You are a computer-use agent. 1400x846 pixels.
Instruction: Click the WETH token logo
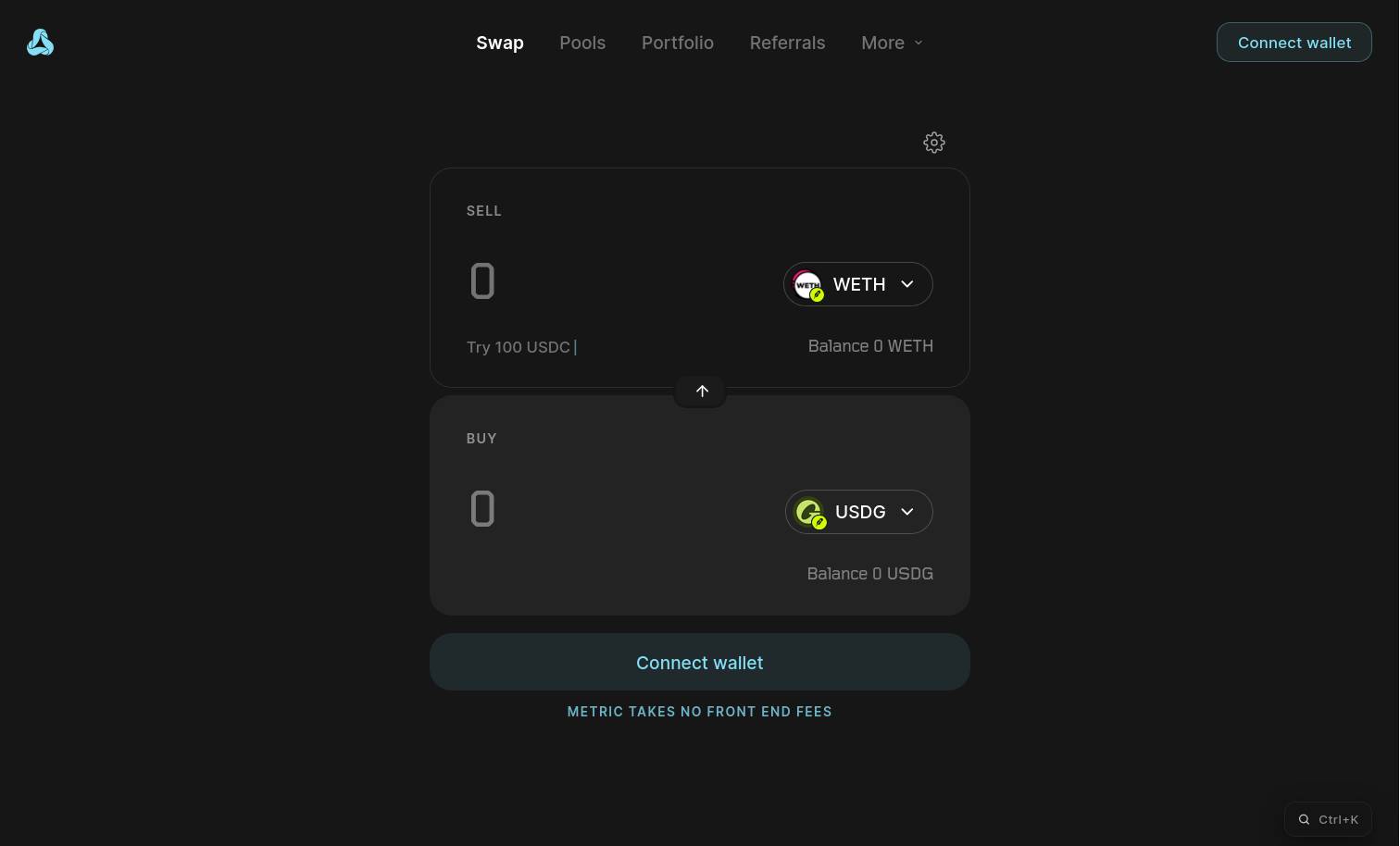[x=808, y=284]
